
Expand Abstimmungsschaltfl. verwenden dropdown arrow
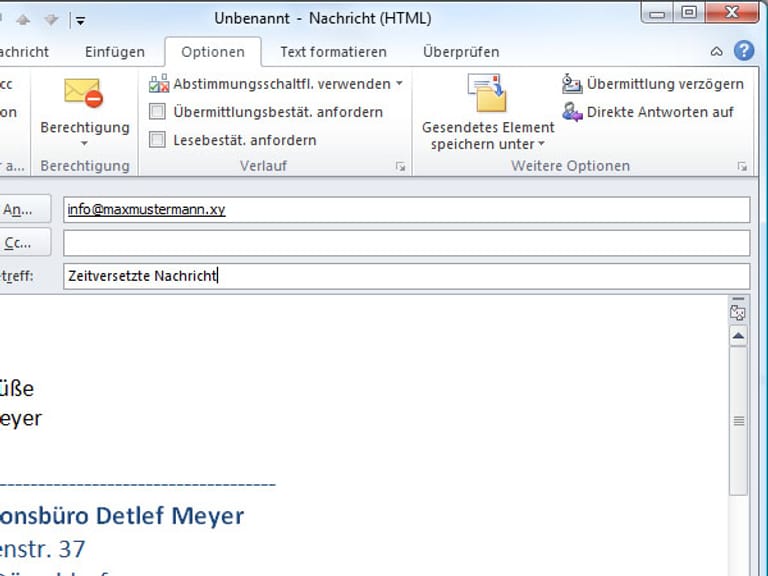pos(399,84)
